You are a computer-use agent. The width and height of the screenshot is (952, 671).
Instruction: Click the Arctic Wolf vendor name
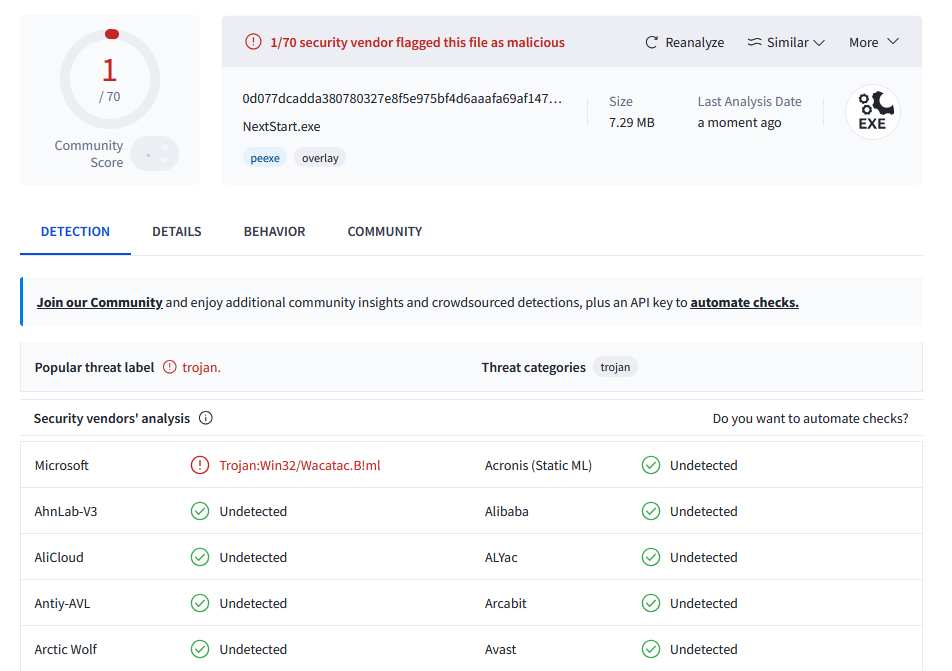[x=66, y=650]
